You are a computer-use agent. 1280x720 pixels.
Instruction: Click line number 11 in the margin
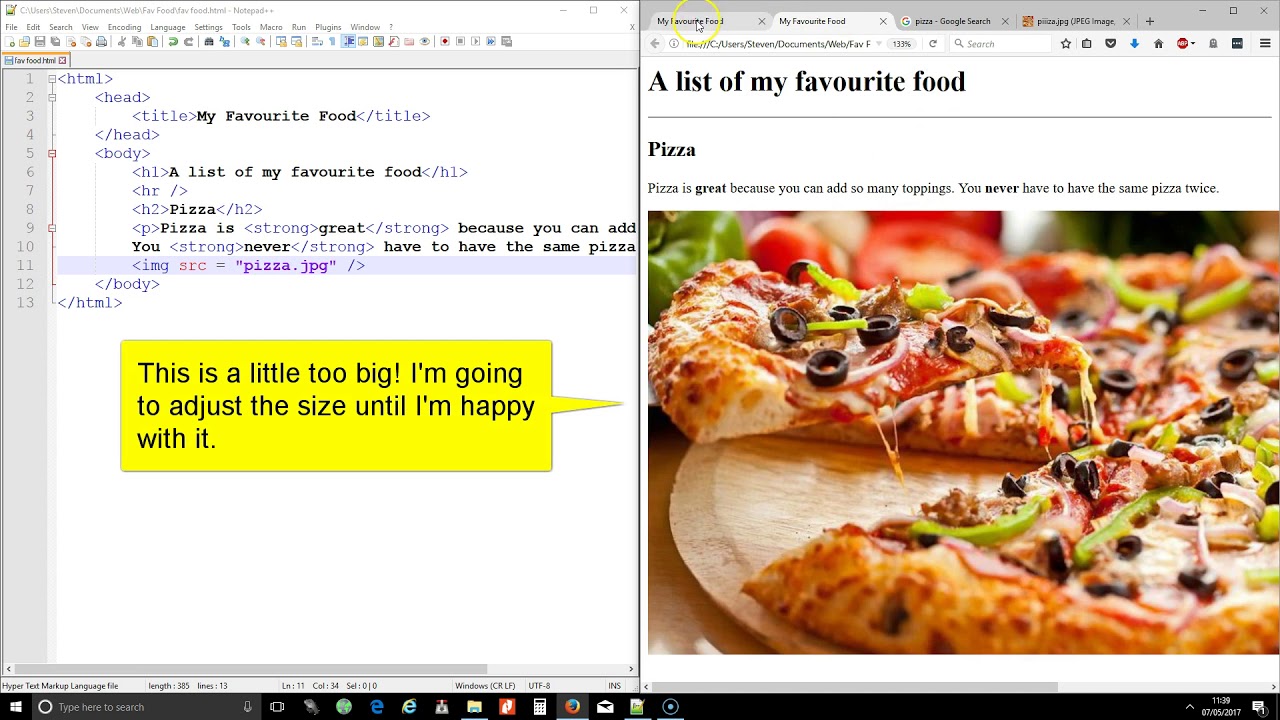[25, 265]
